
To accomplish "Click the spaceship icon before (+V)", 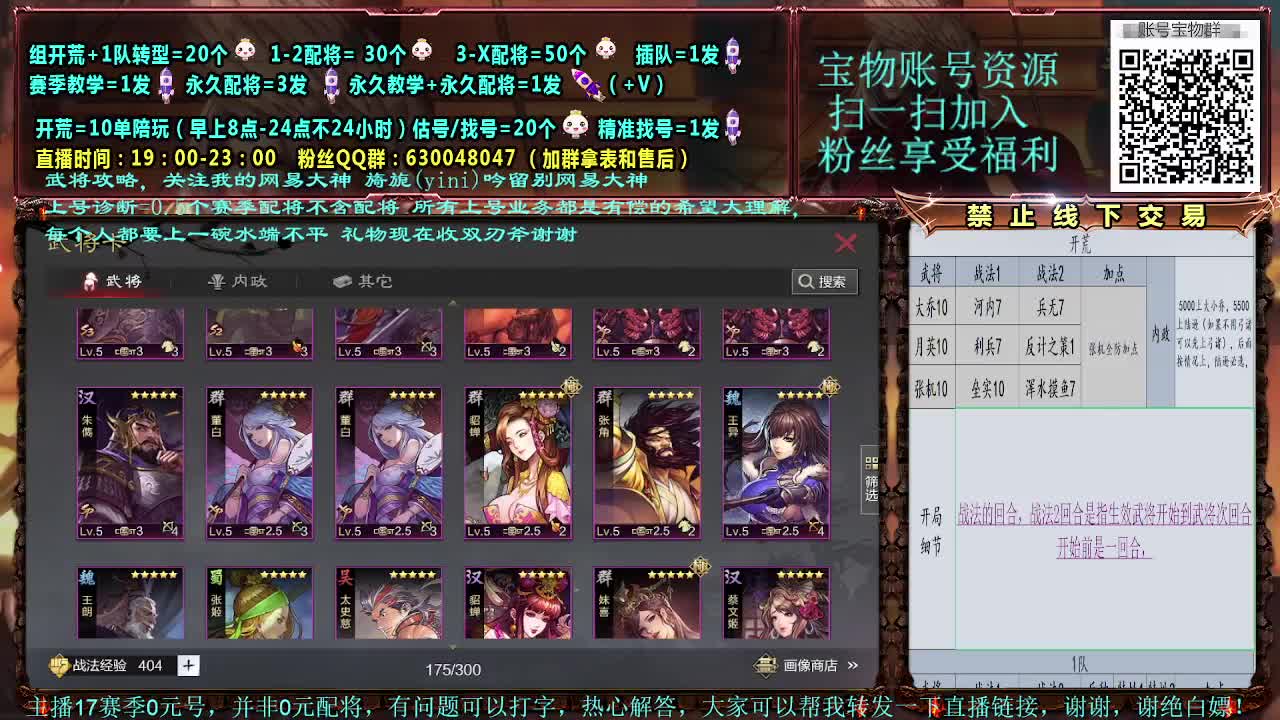I will 589,85.
